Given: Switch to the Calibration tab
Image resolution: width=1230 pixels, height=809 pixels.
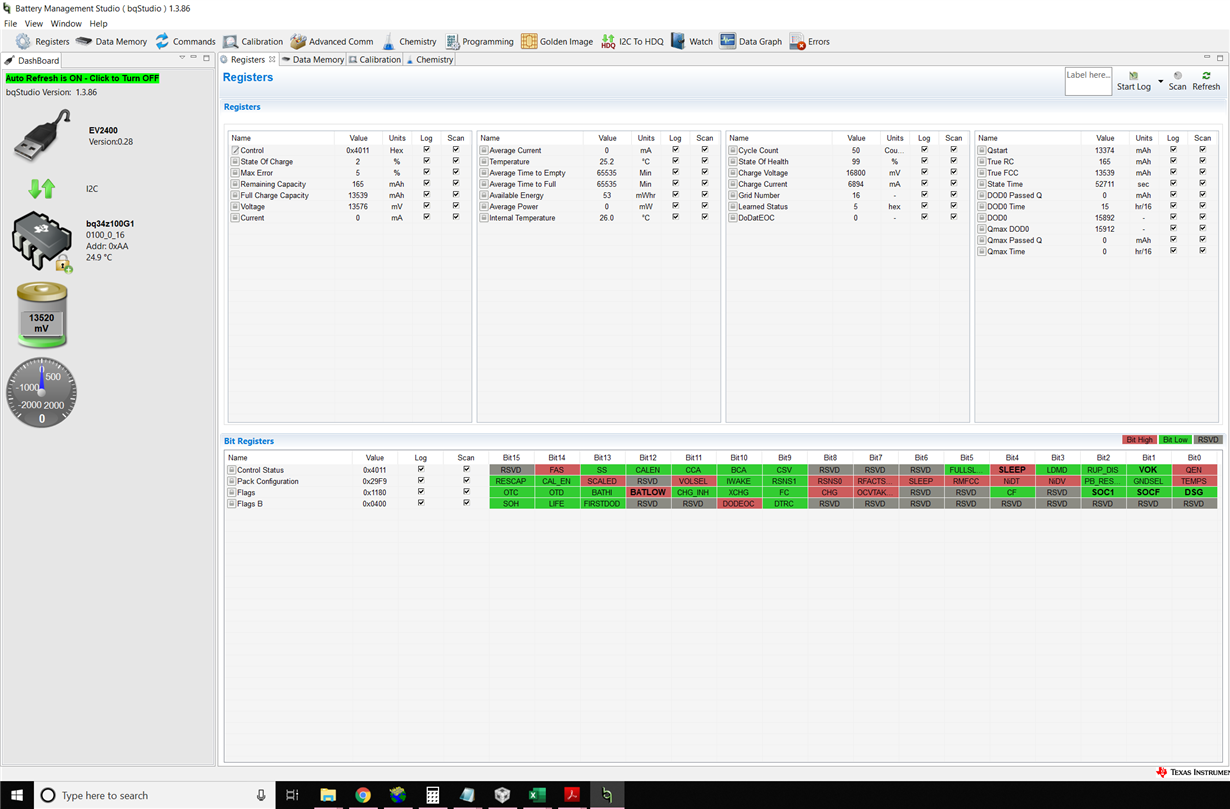Looking at the screenshot, I should click(x=375, y=60).
